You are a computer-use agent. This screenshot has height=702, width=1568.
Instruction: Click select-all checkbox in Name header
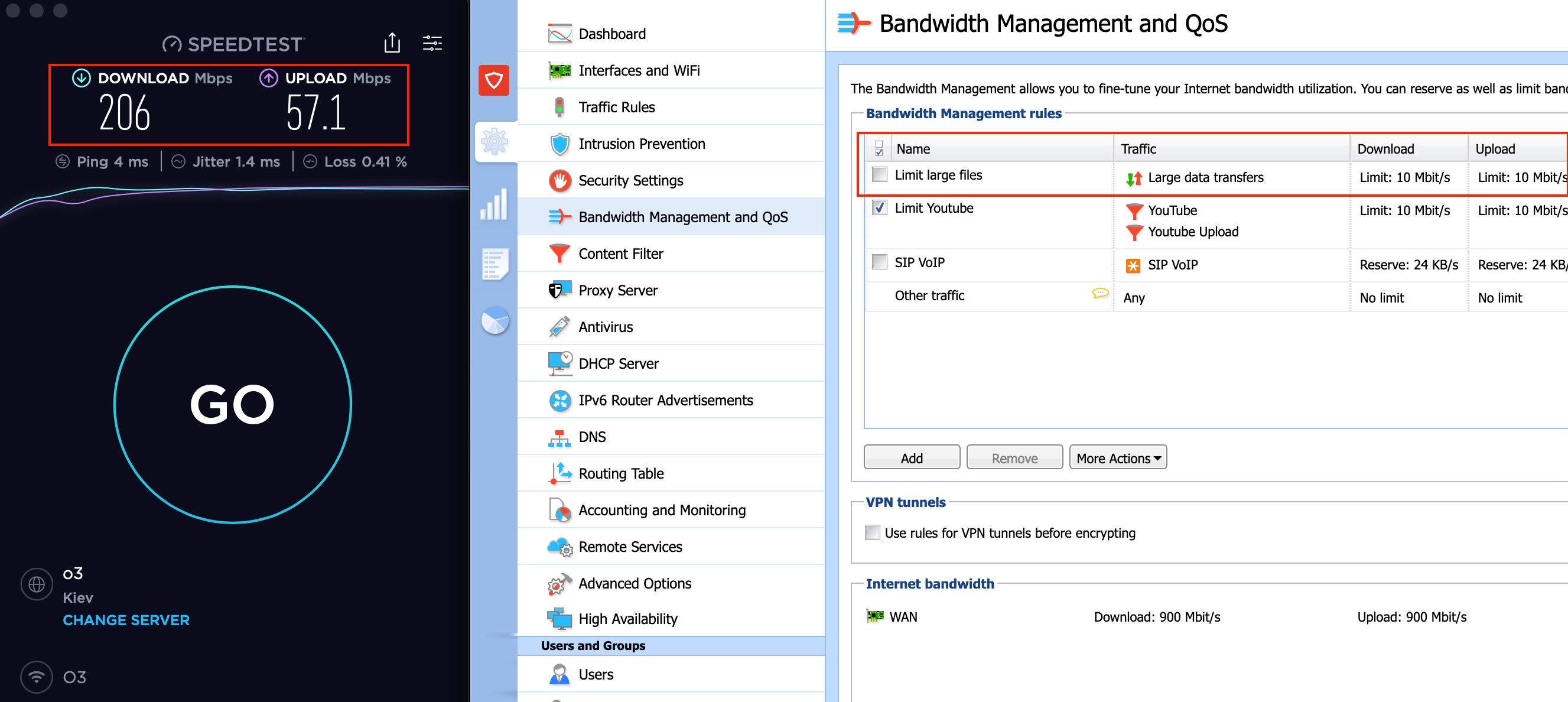click(x=879, y=148)
